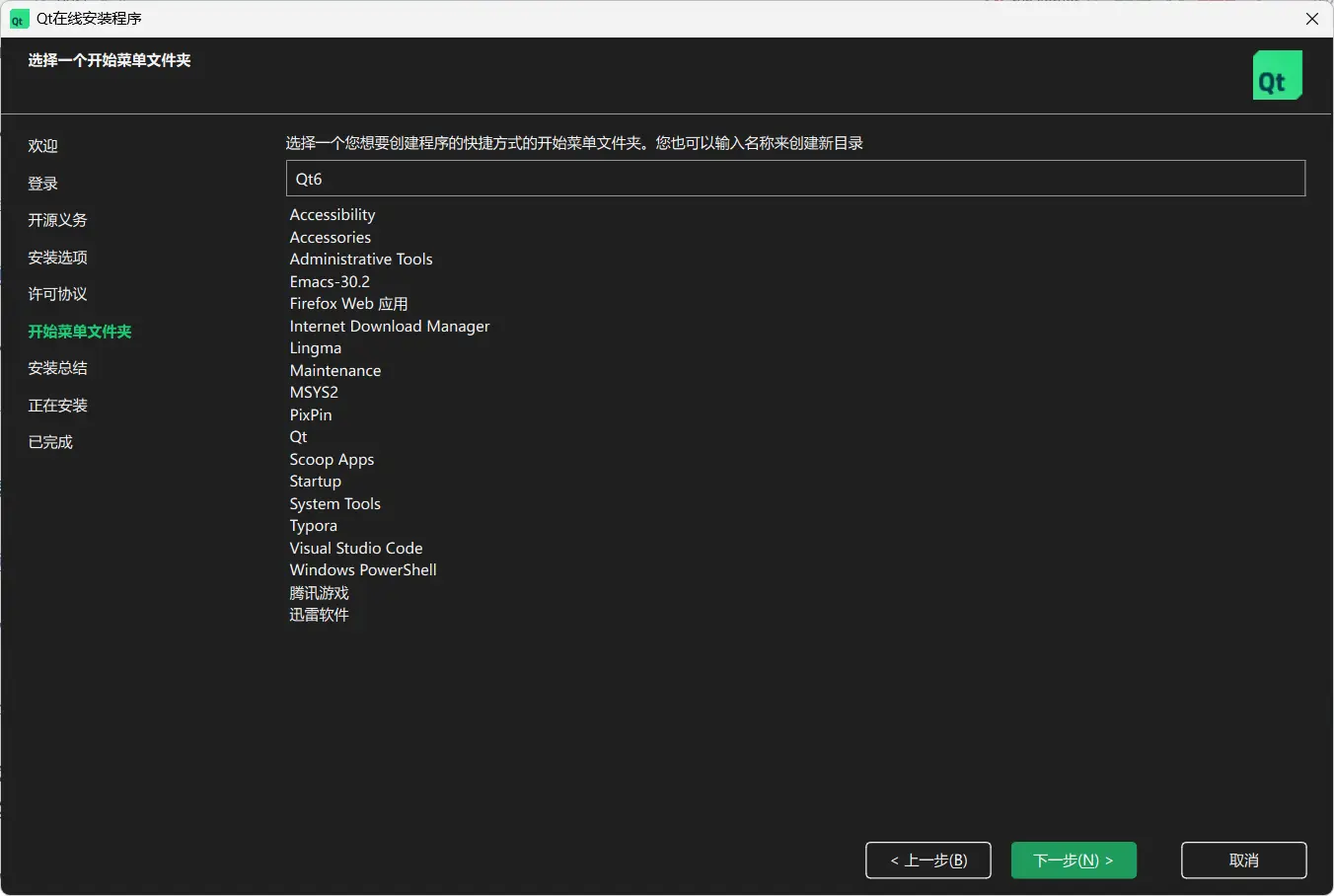Select the Qt folder in the list
Image resolution: width=1334 pixels, height=896 pixels.
point(298,437)
